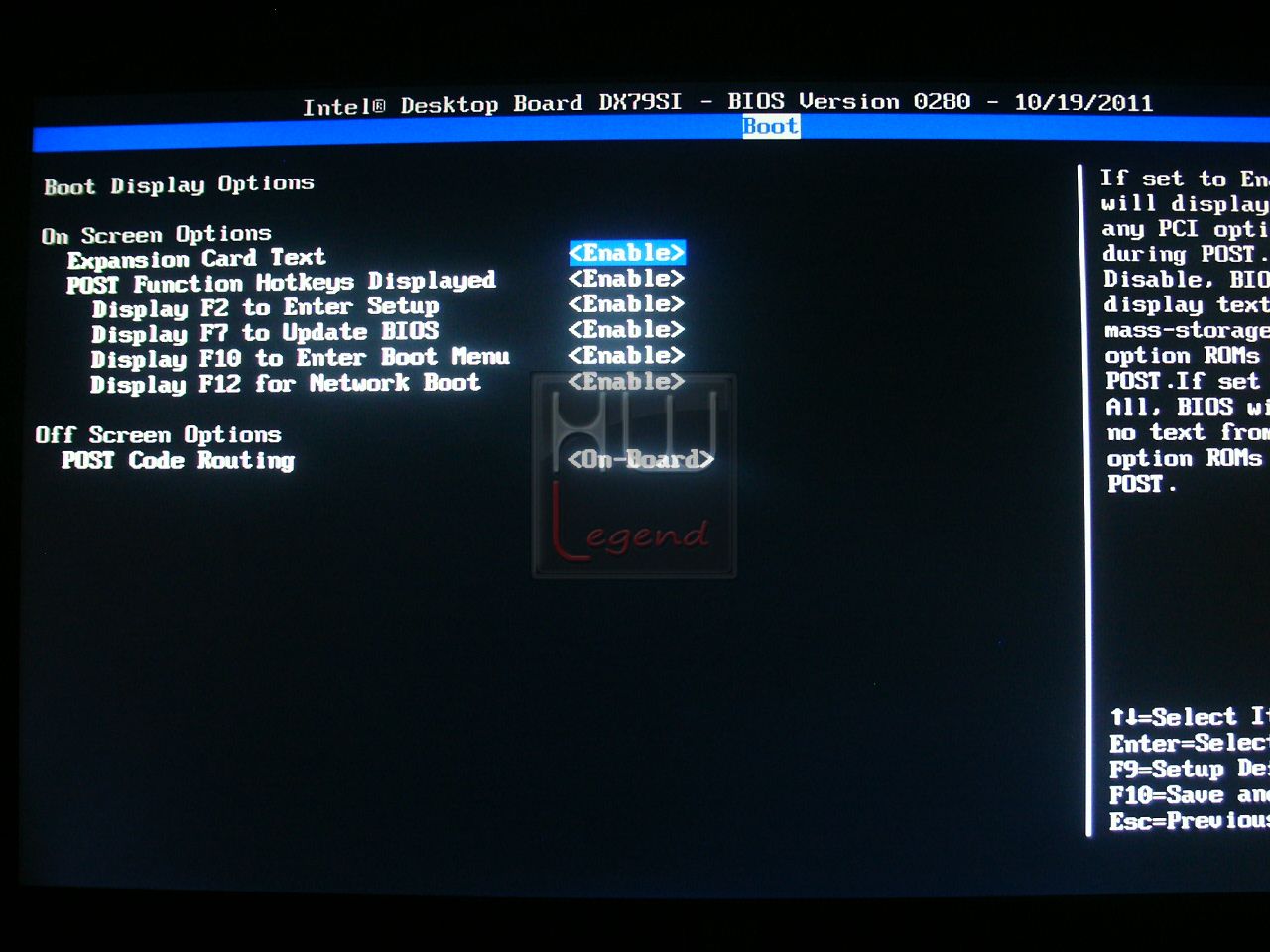The height and width of the screenshot is (952, 1270).
Task: Select the POST Code Routing label
Action: click(x=178, y=461)
